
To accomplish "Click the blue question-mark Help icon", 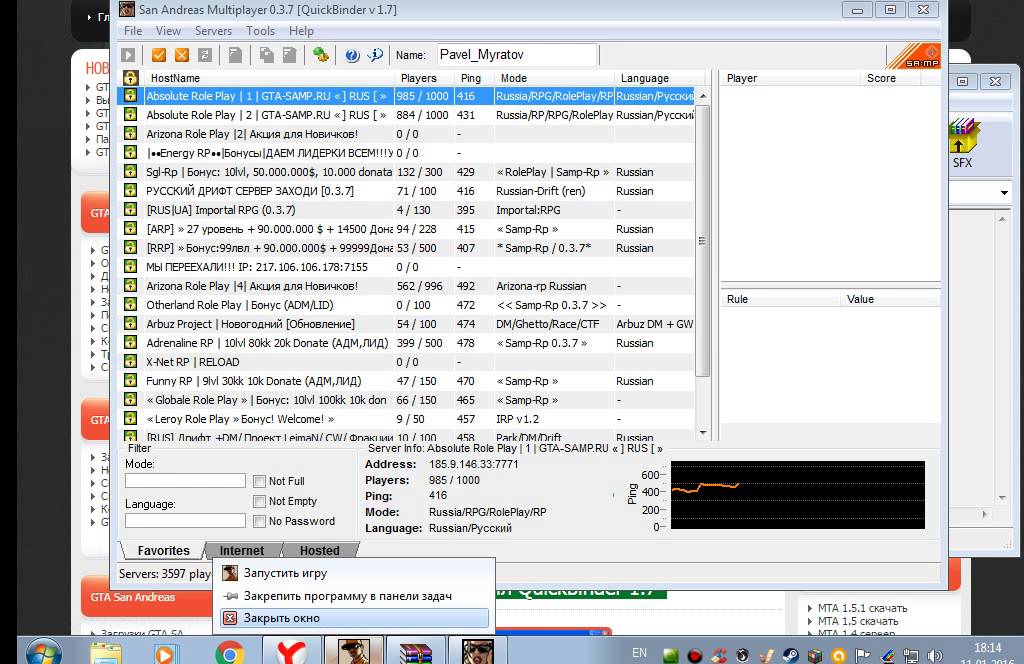I will point(352,55).
